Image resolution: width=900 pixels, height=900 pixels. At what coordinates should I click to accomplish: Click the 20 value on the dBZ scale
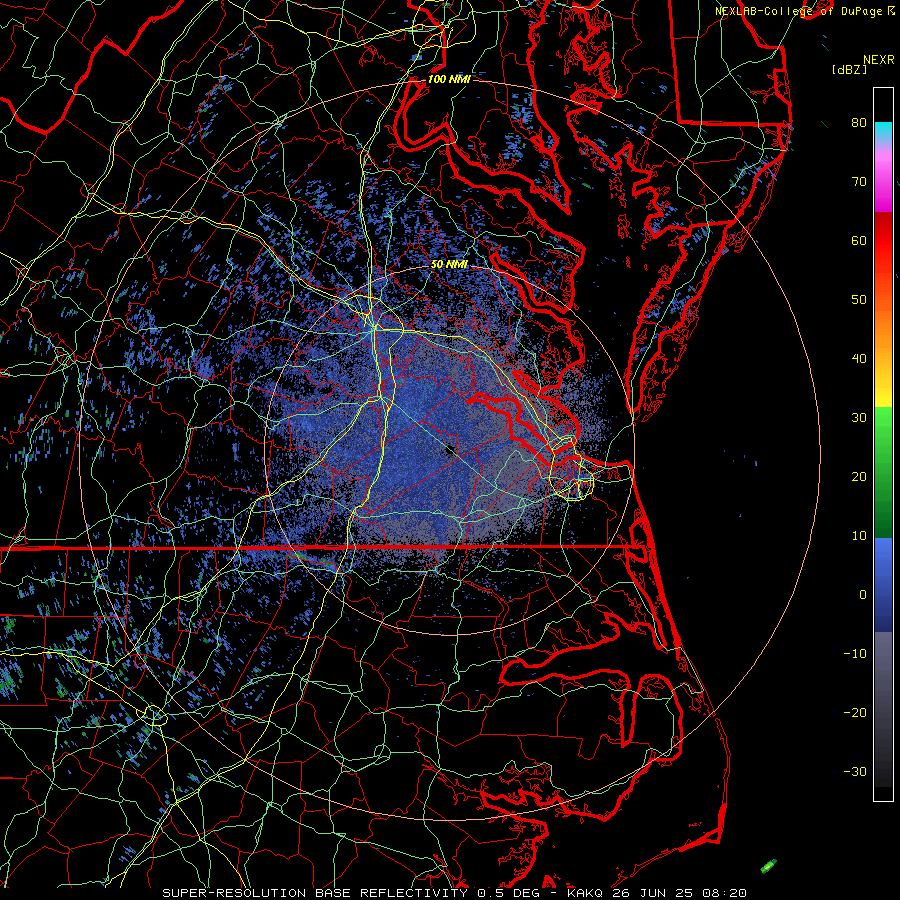(x=859, y=476)
